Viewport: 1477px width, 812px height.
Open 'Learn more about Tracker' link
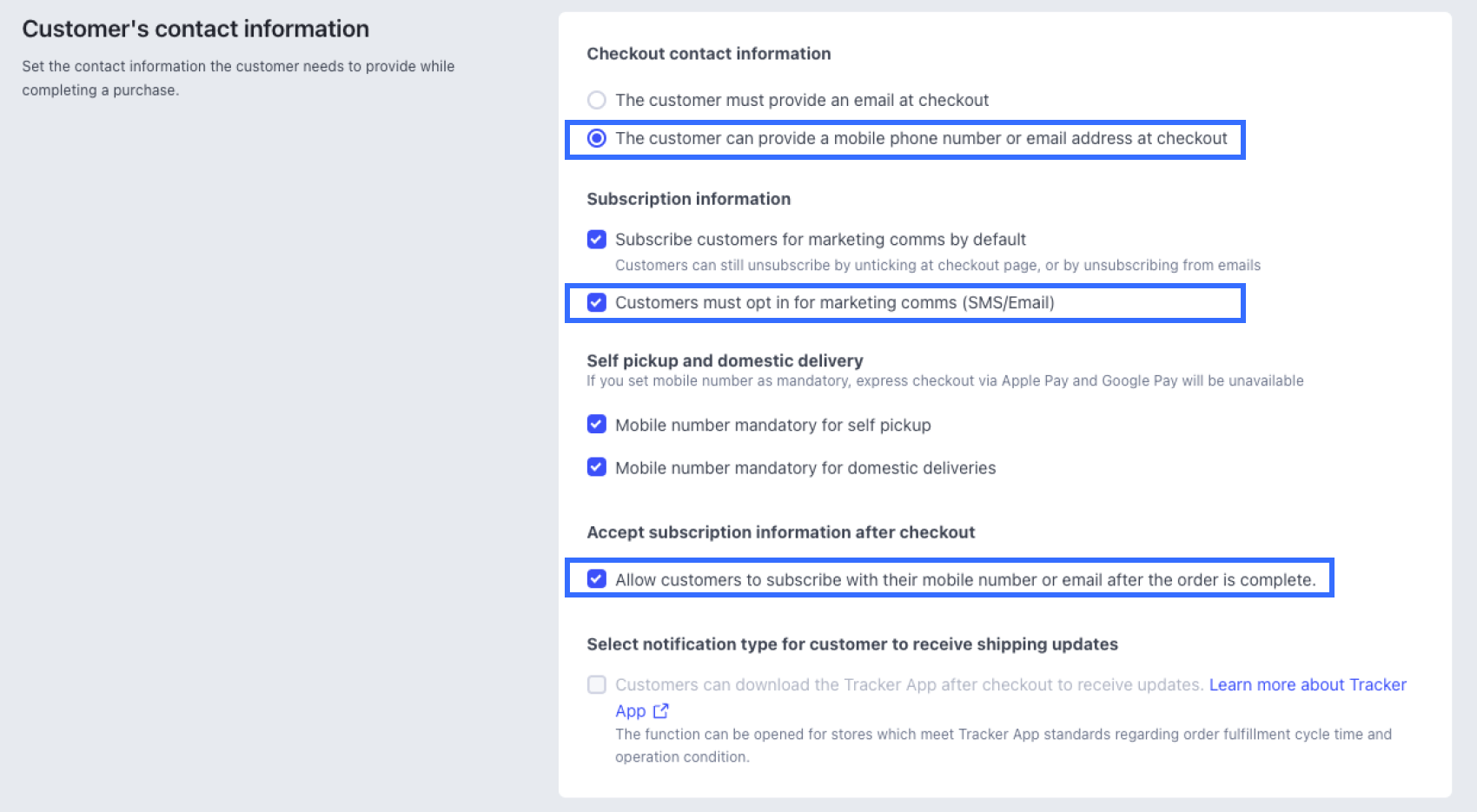point(1308,684)
